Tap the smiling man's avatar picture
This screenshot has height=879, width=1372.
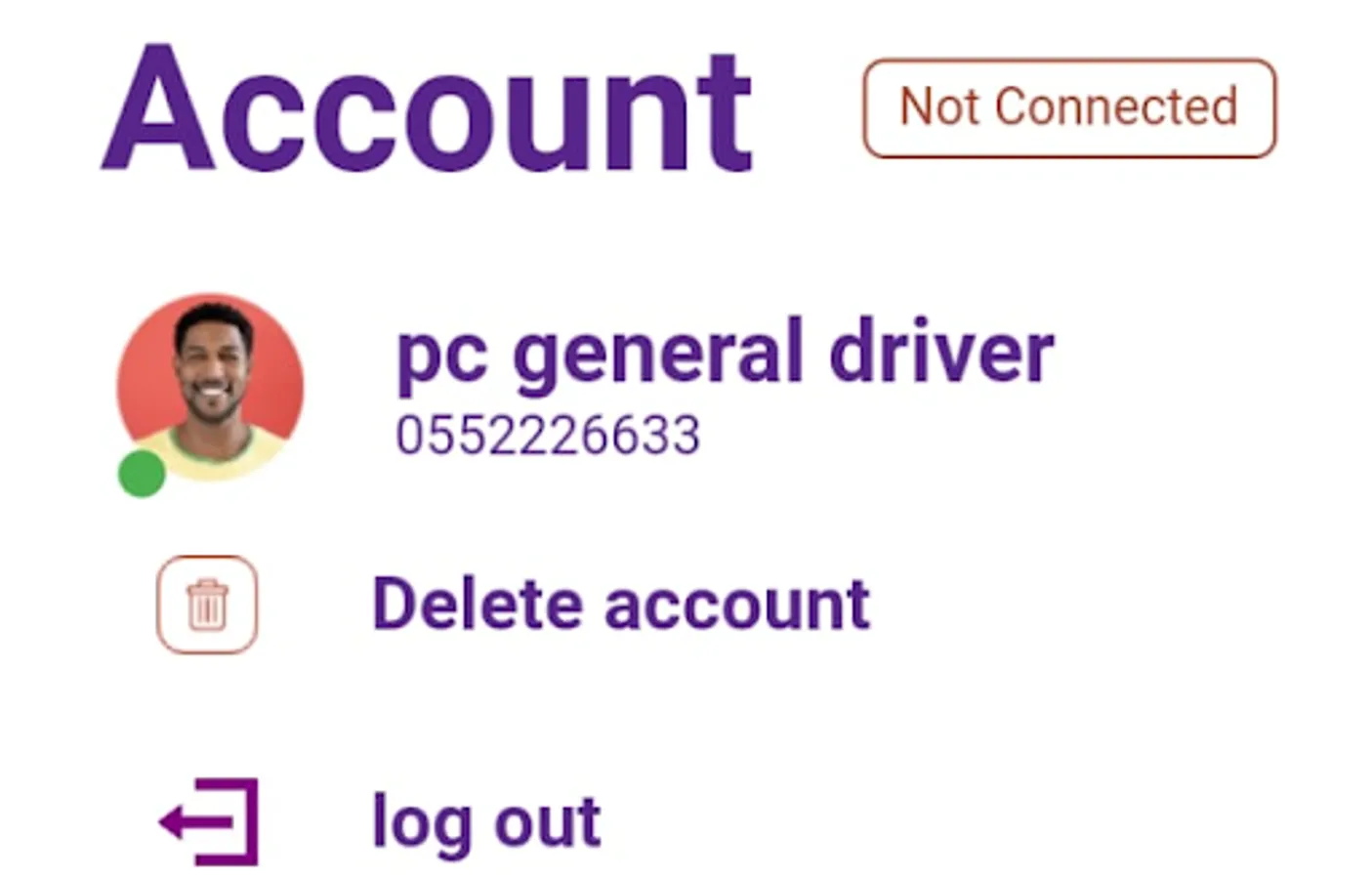210,387
